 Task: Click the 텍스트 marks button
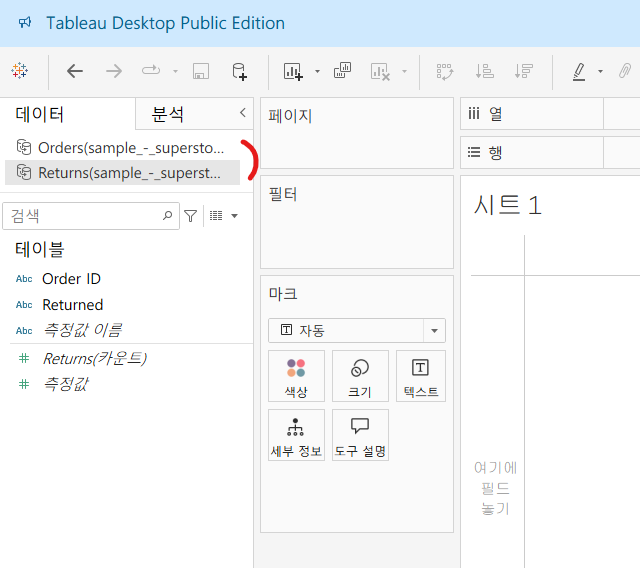click(421, 376)
